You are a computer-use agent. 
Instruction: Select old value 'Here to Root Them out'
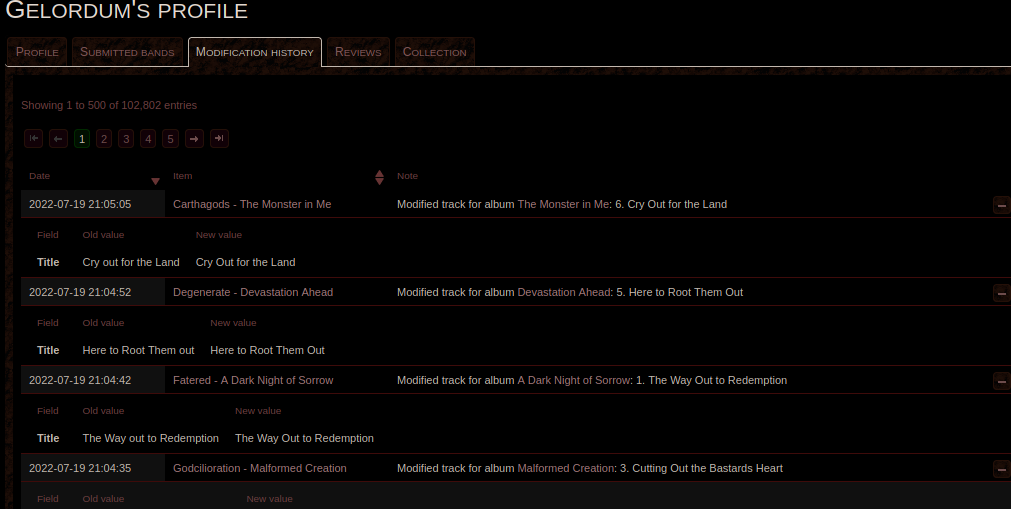point(138,350)
